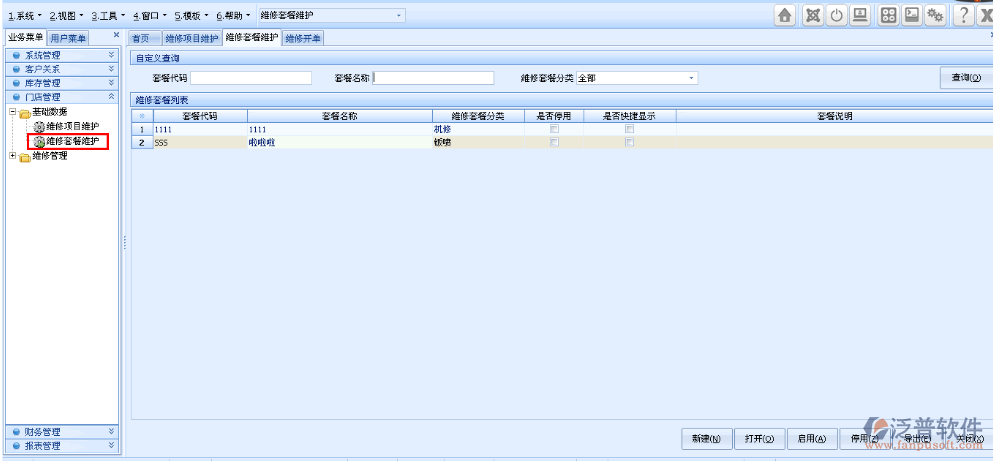Switch to the 维修项目维护 tab
Image resolution: width=993 pixels, height=461 pixels.
tap(192, 39)
